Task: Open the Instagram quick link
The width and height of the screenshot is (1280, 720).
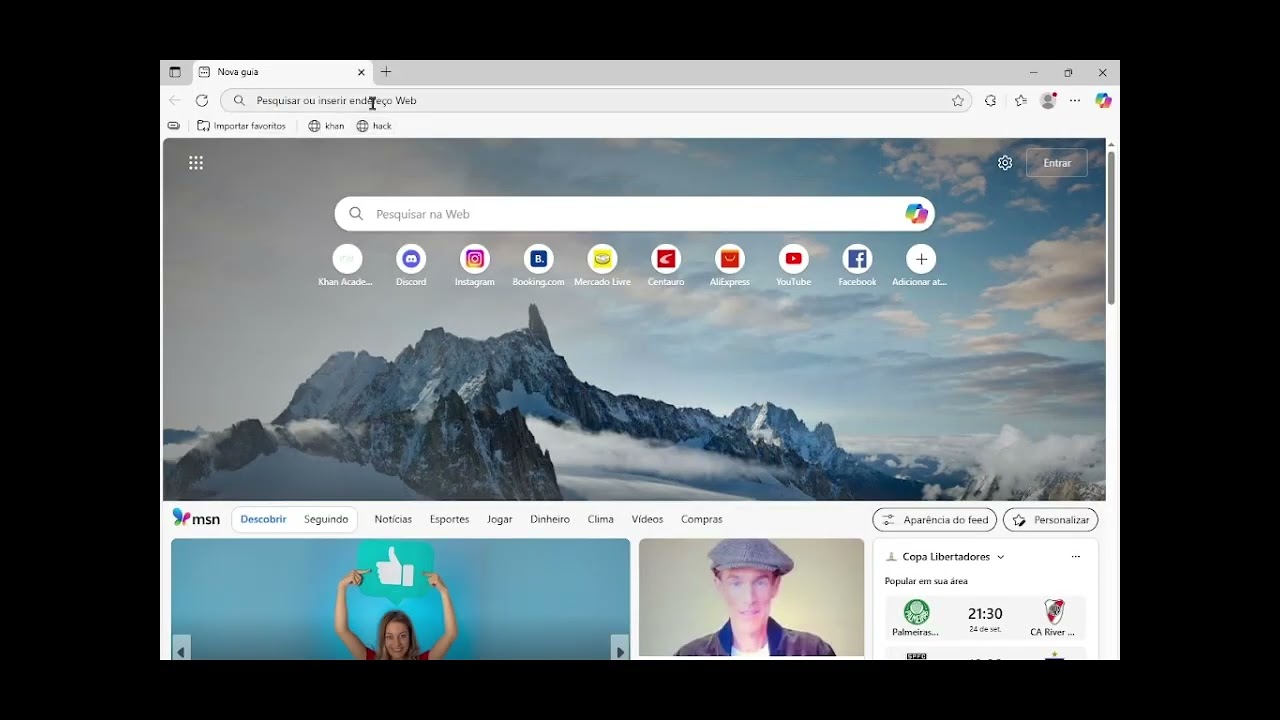Action: (x=475, y=266)
